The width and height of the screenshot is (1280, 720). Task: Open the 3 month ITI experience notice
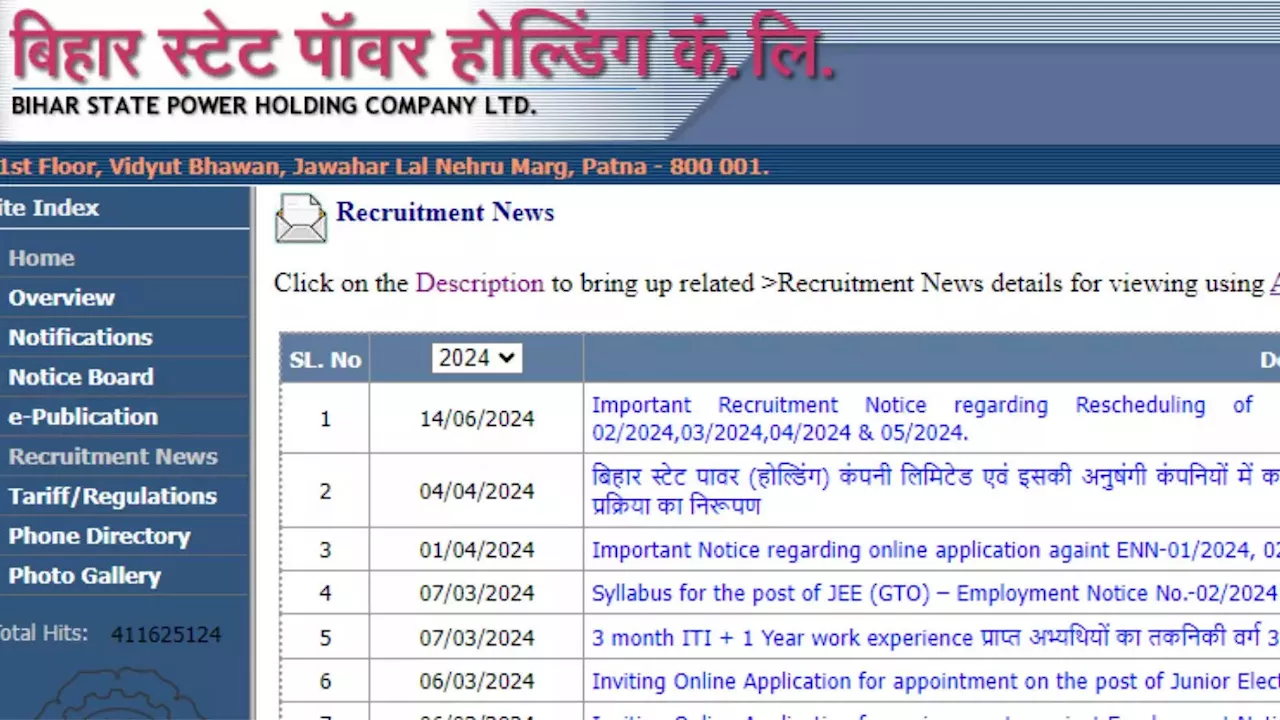(935, 637)
